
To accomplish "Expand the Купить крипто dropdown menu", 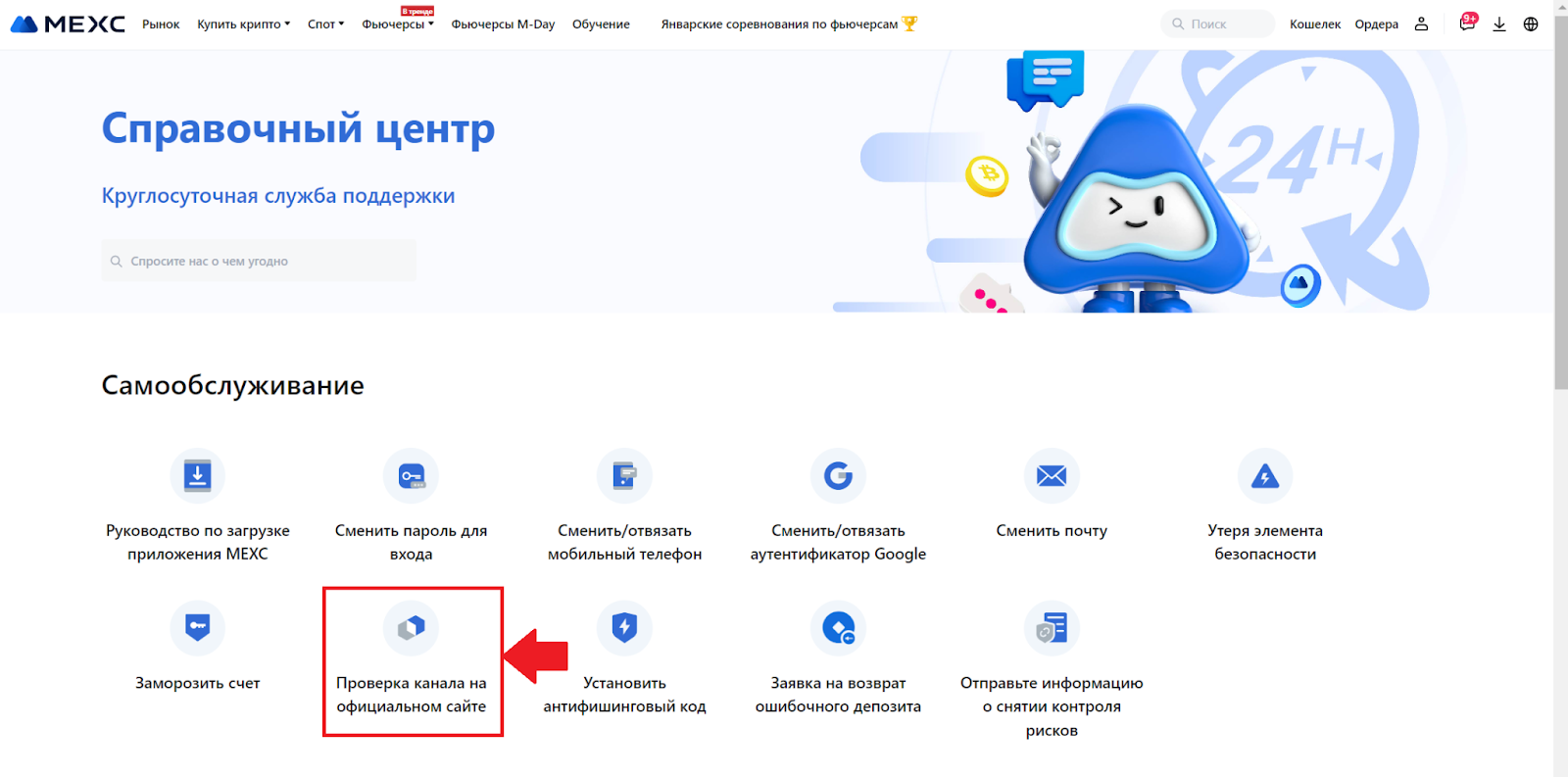I will 243,24.
